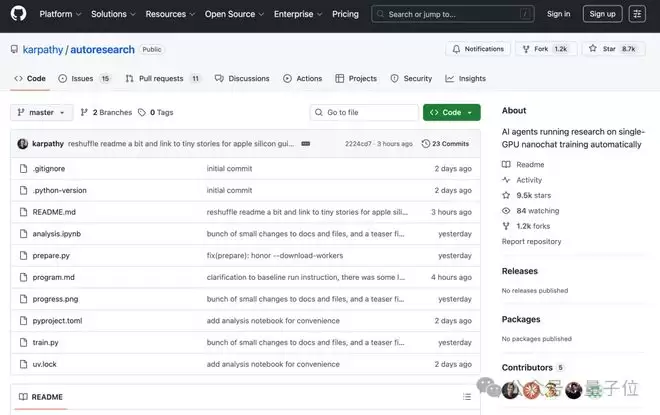Open the Solutions dropdown menu
The width and height of the screenshot is (660, 415).
point(112,14)
